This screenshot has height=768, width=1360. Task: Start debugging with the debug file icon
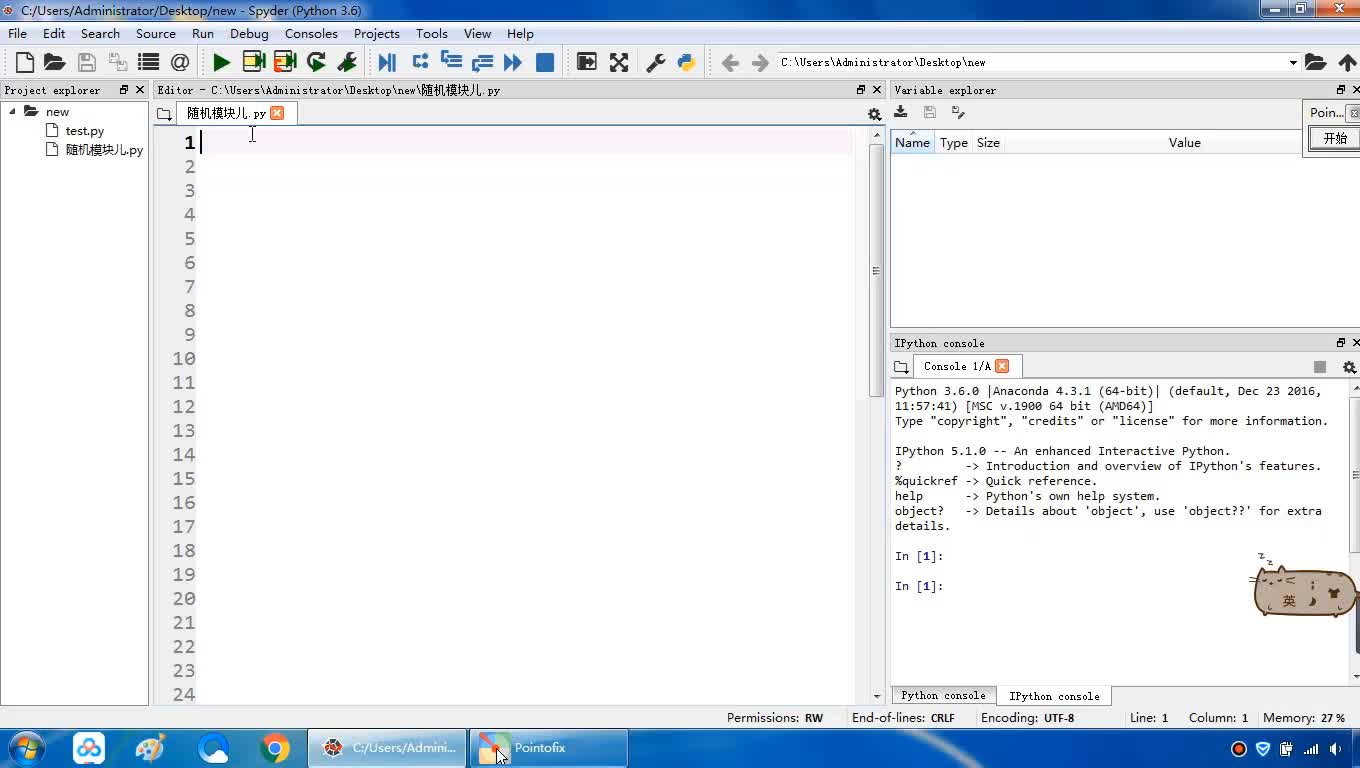click(387, 62)
